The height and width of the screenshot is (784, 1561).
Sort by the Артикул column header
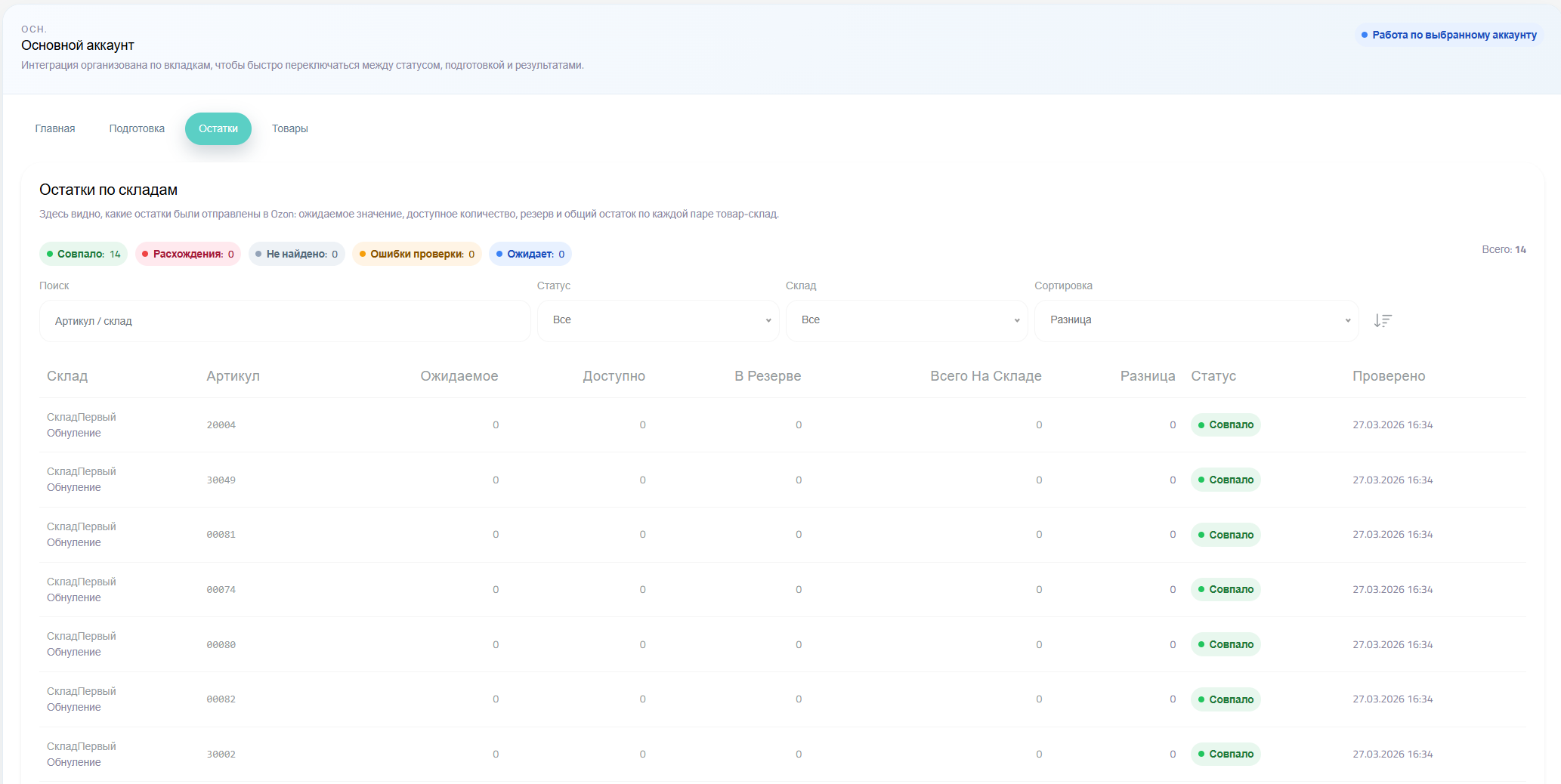pyautogui.click(x=233, y=376)
